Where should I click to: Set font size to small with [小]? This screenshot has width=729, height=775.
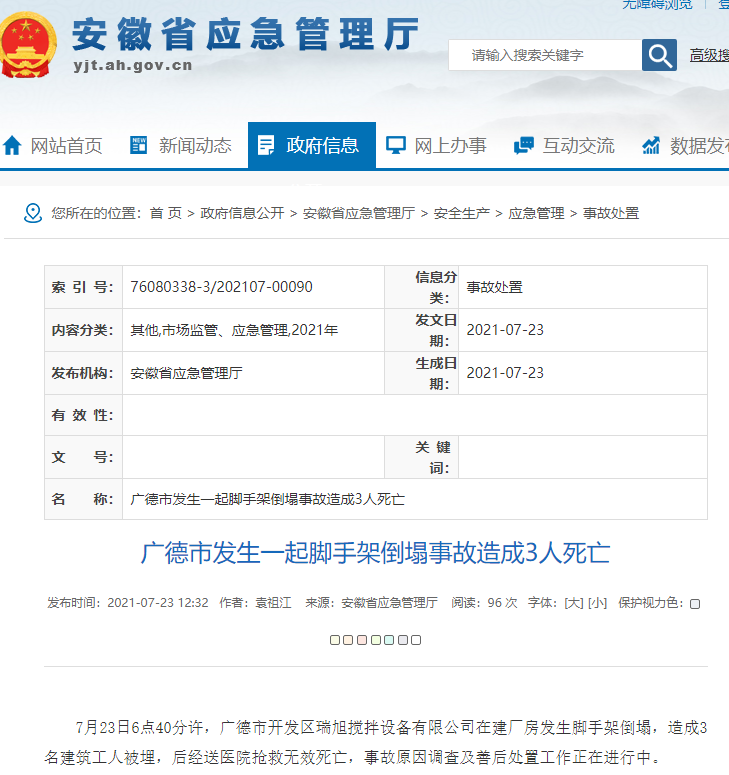[597, 603]
